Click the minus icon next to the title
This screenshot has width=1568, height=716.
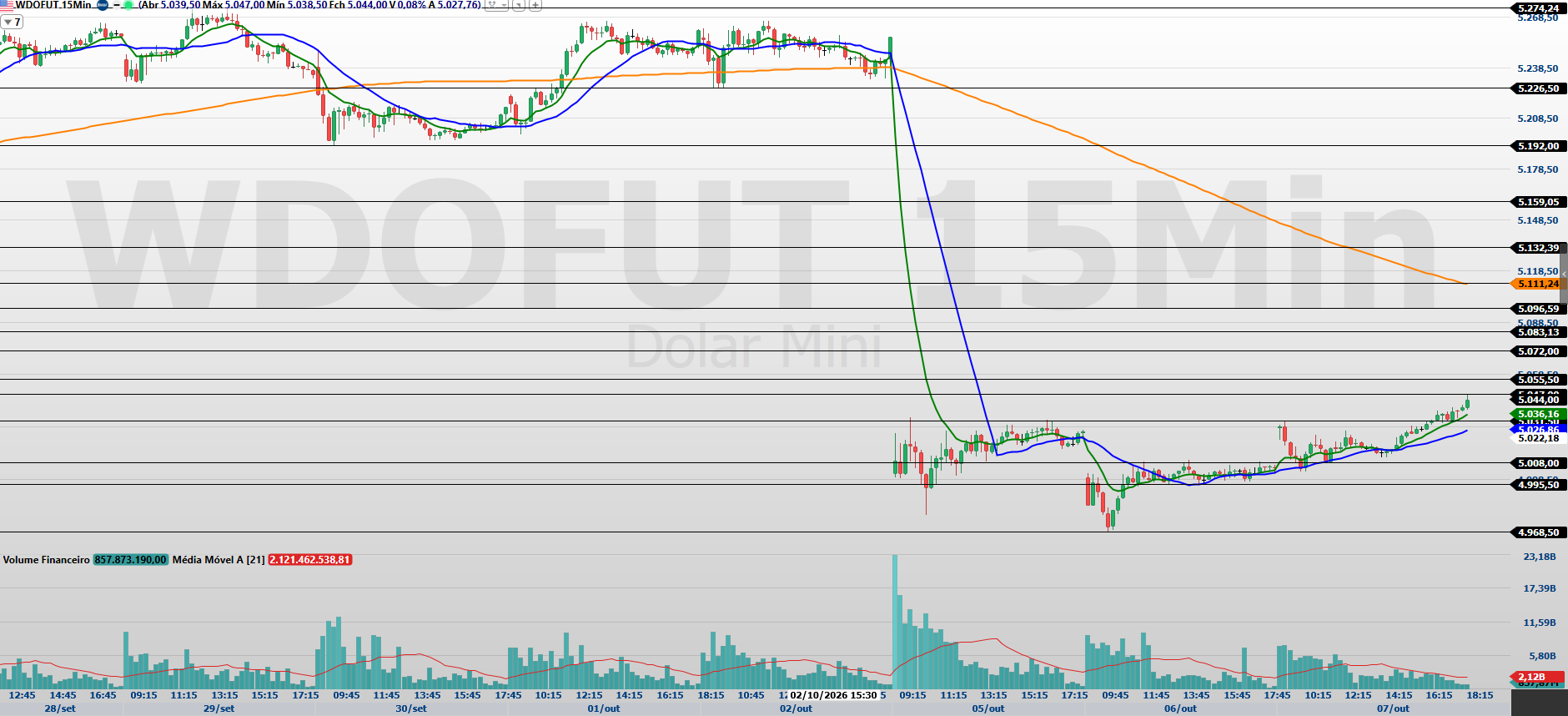[x=117, y=5]
